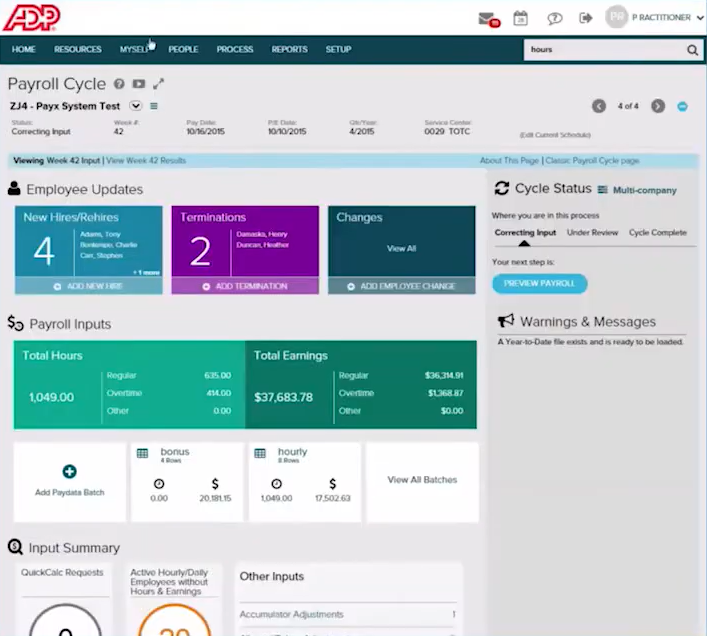
Task: Click the QuickCalc Requests card
Action: [63, 599]
